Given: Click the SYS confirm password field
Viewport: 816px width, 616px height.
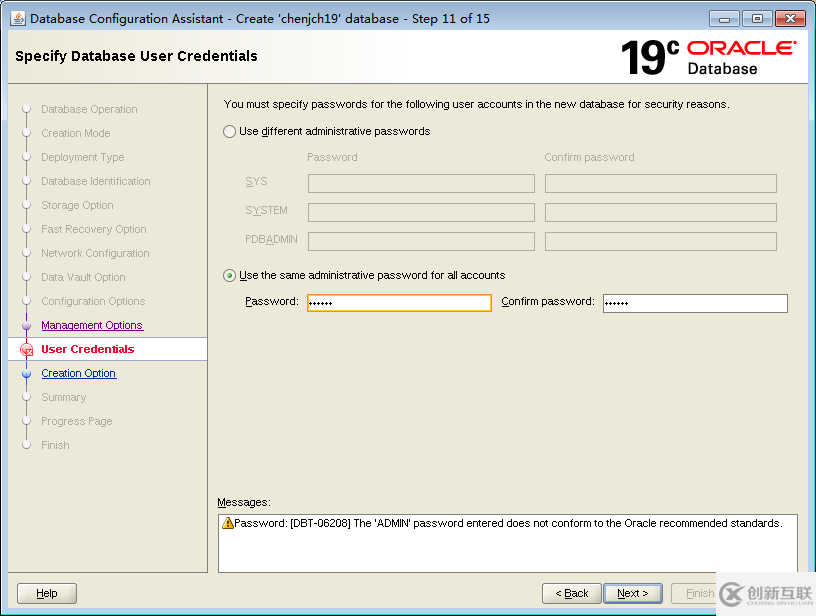Looking at the screenshot, I should [x=661, y=183].
